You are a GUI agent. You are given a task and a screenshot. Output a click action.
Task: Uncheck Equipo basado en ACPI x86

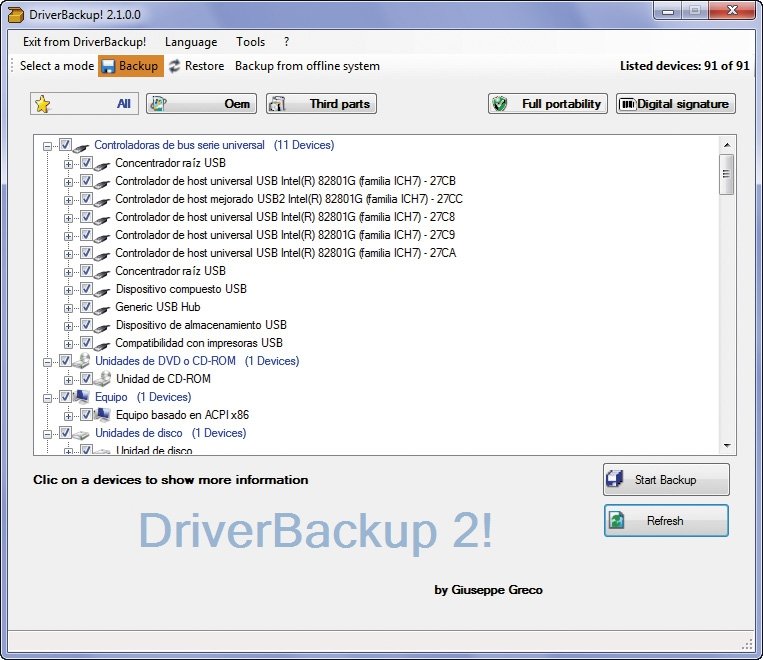[x=86, y=415]
